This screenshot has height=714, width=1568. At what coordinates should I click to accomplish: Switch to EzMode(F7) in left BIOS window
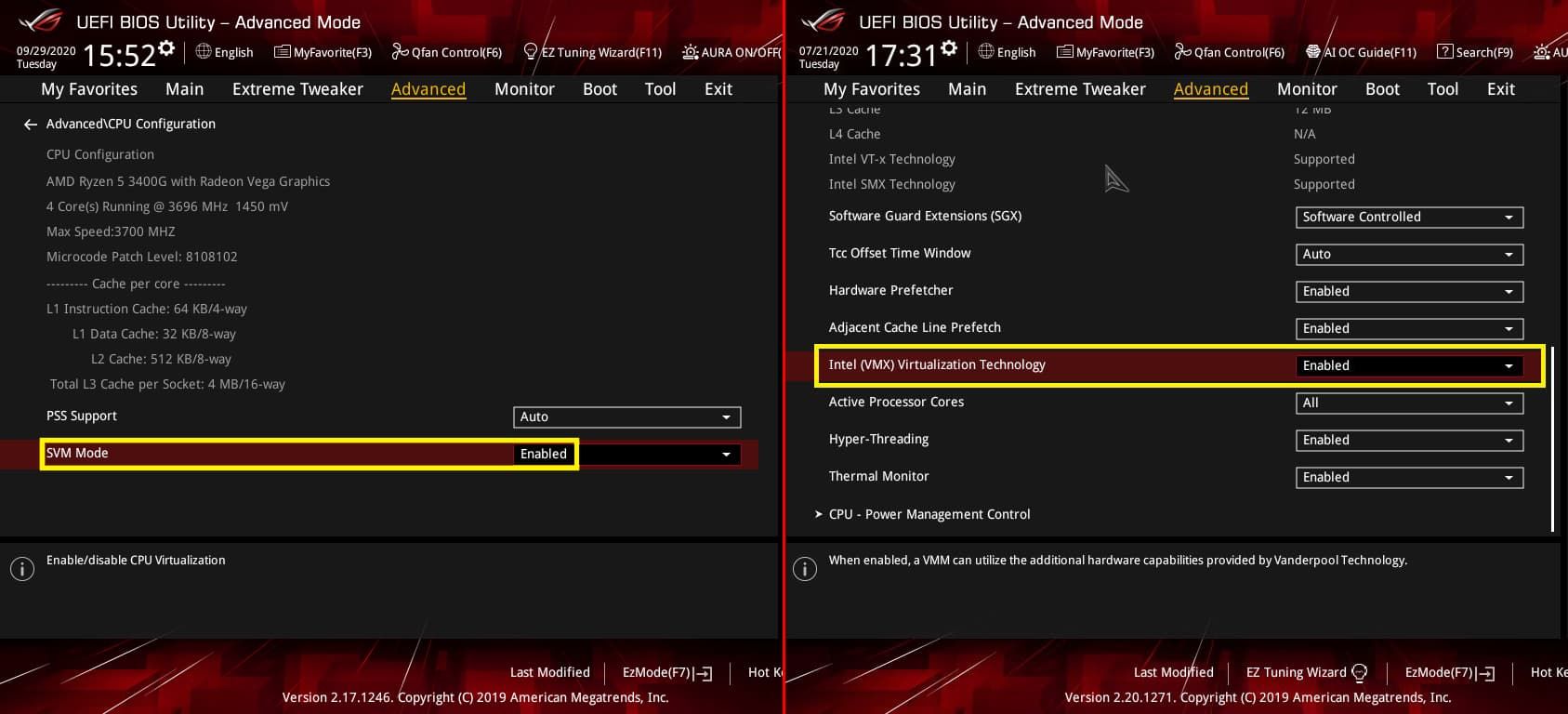pos(667,672)
